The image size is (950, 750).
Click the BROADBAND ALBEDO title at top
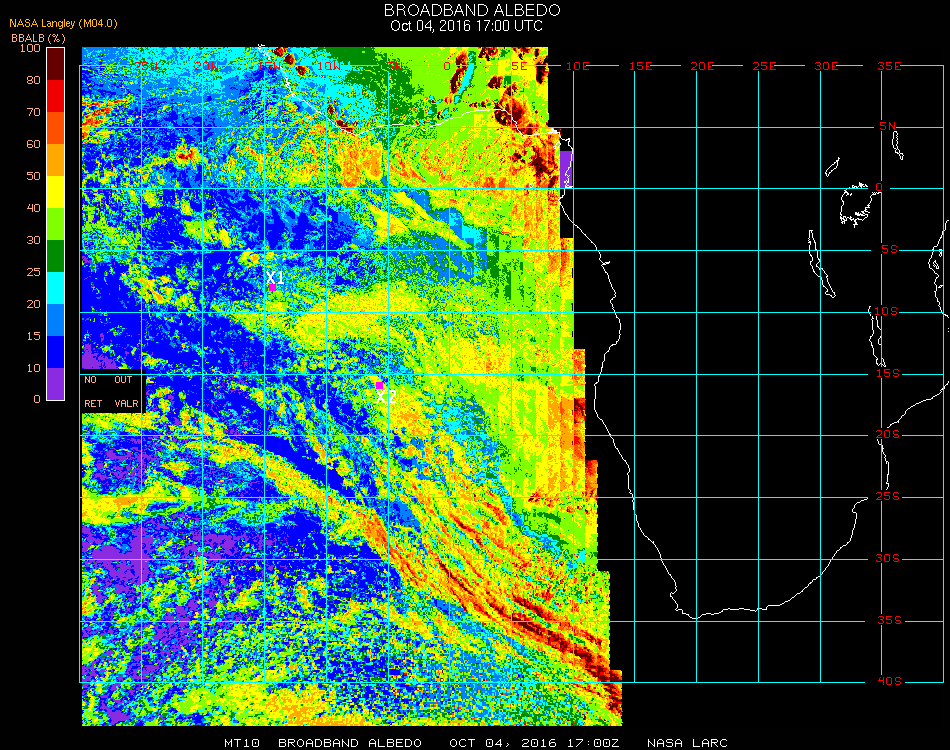(x=466, y=10)
